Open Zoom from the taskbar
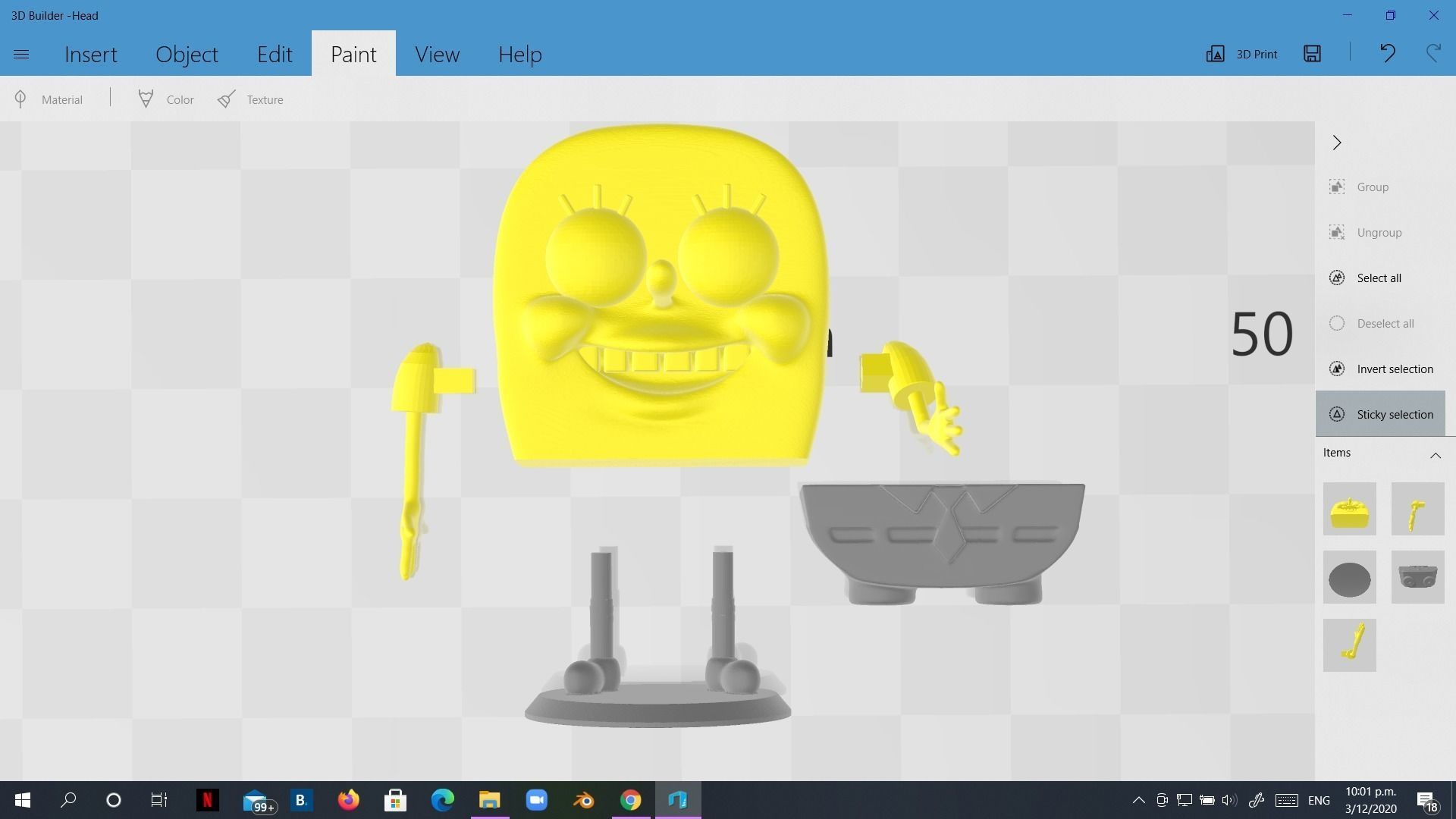Image resolution: width=1456 pixels, height=819 pixels. pyautogui.click(x=536, y=800)
